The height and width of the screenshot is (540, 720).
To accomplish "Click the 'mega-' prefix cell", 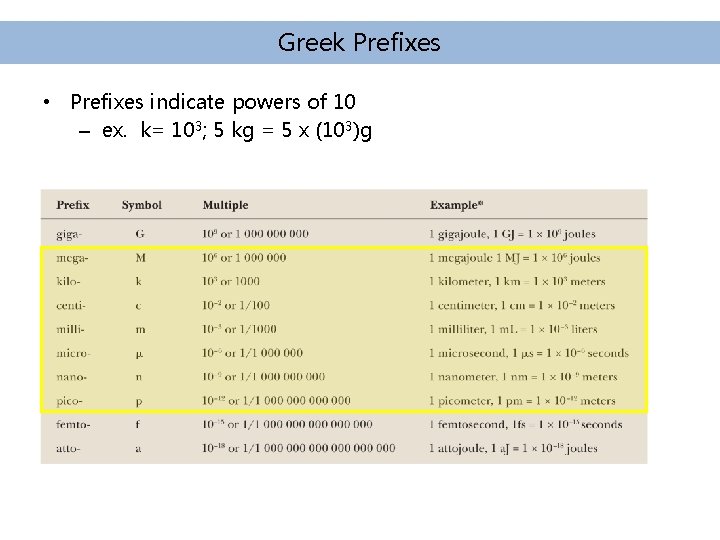I will tap(72, 258).
